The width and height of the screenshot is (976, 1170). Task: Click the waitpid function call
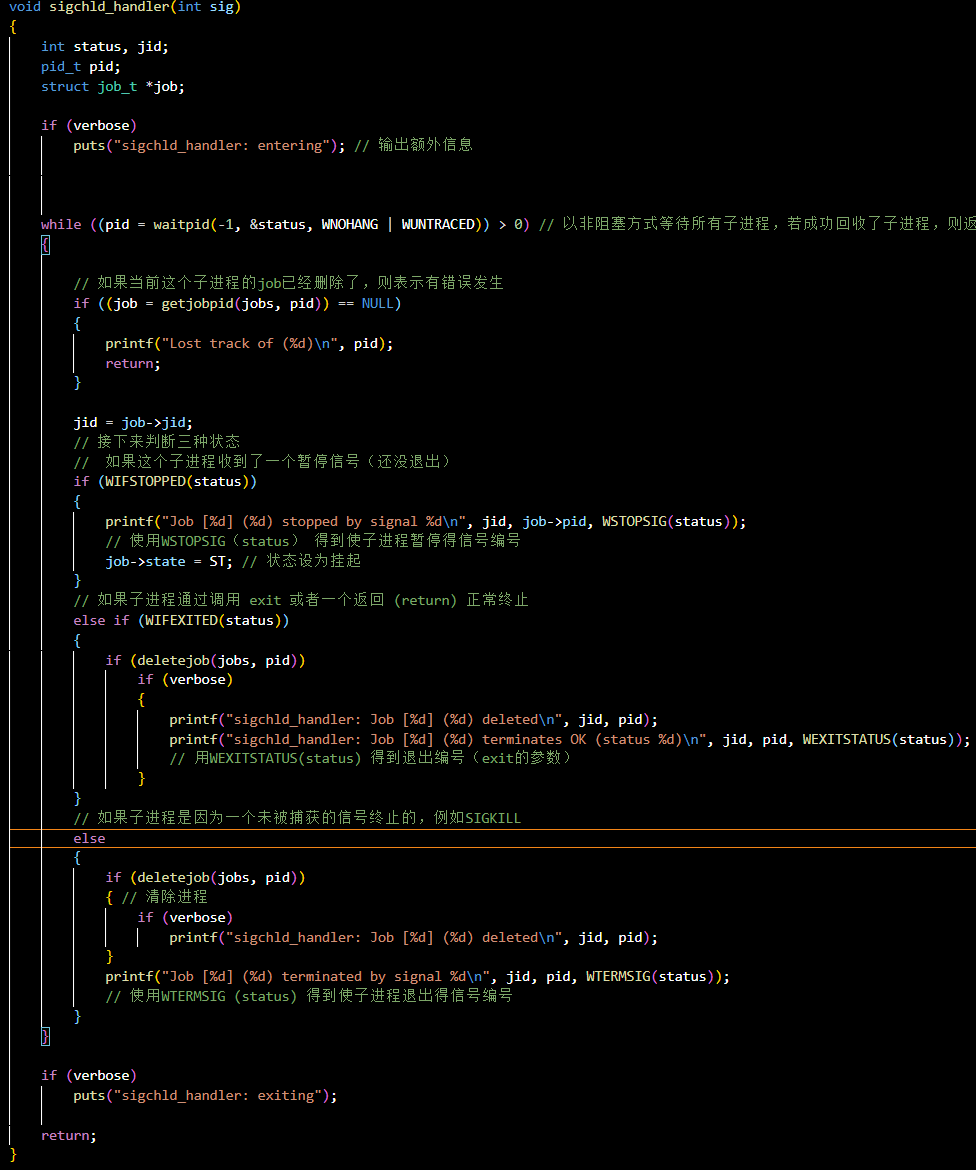coord(181,225)
